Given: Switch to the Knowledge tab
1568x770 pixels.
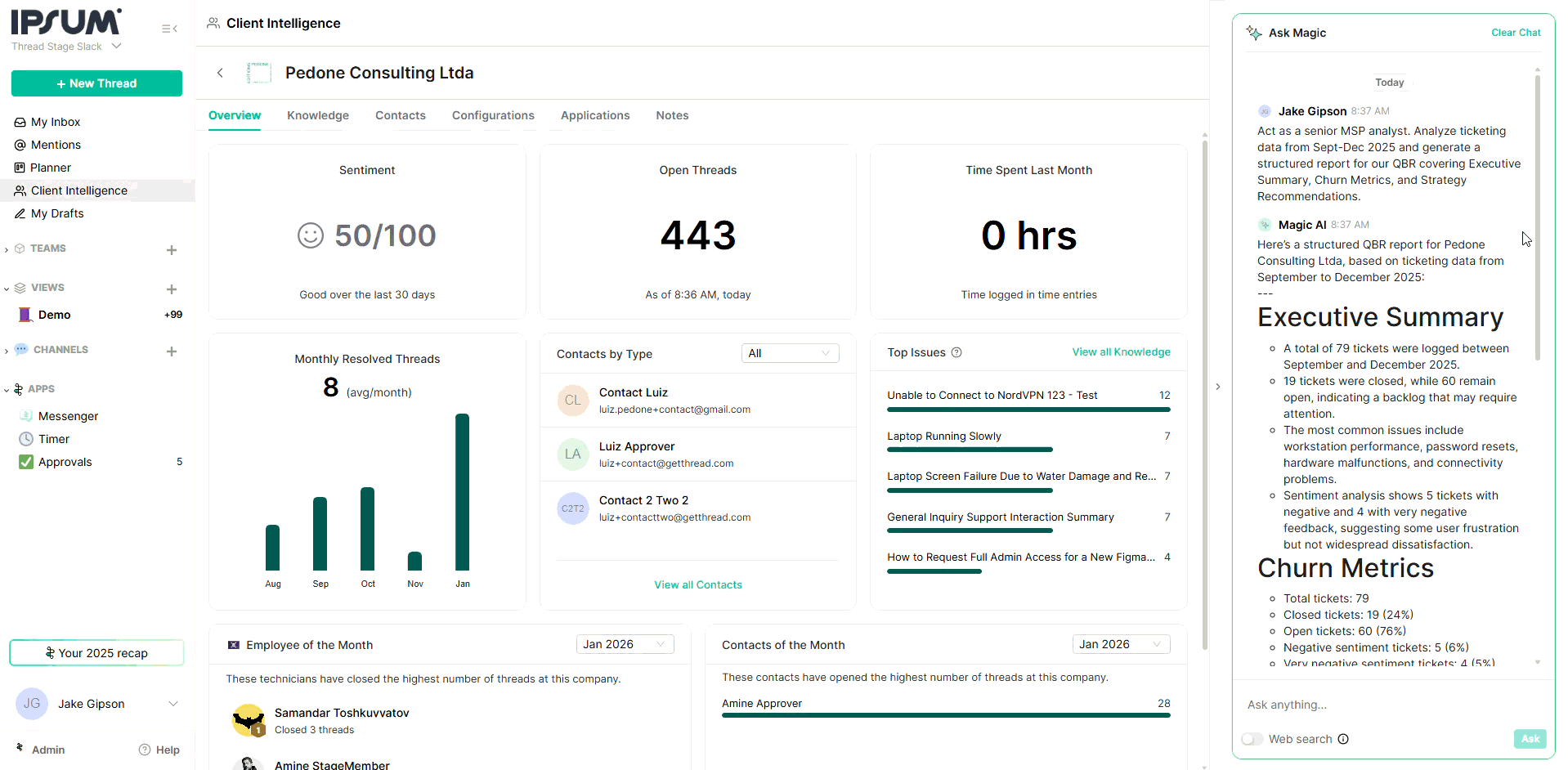Looking at the screenshot, I should 318,115.
